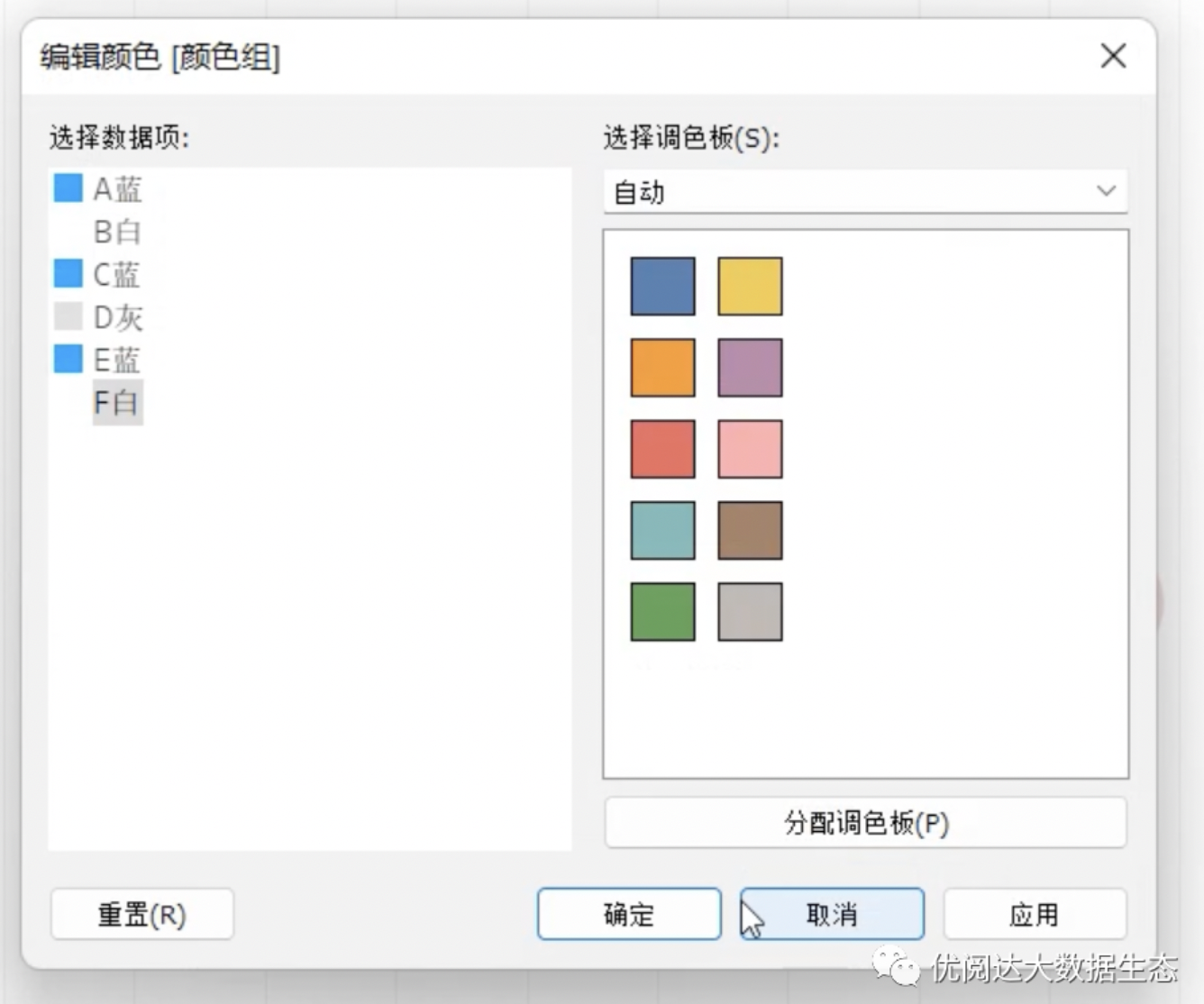Click the teal palette swatch
Viewport: 1204px width, 1004px height.
[662, 531]
